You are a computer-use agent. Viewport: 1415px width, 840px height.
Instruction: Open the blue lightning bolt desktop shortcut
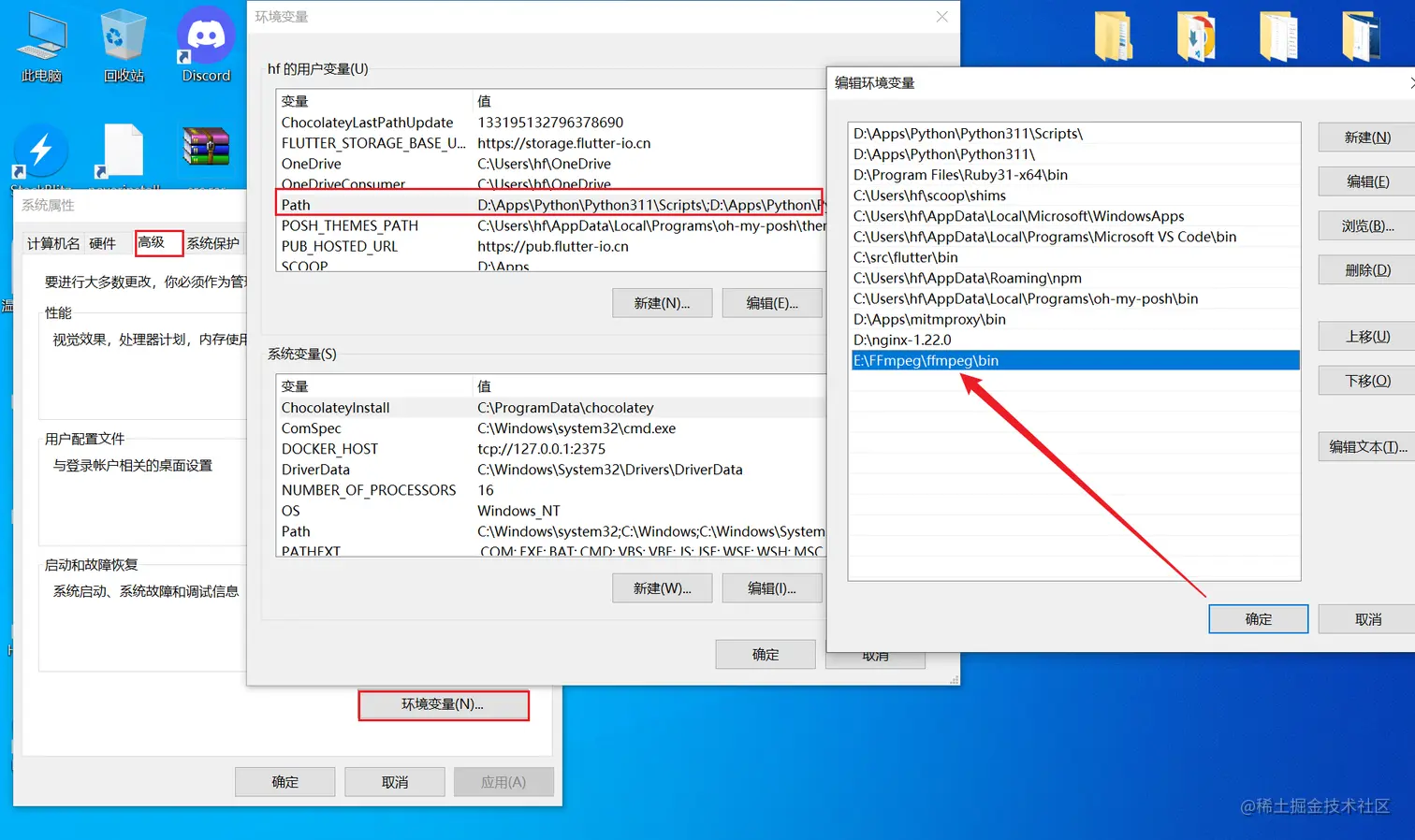(41, 152)
